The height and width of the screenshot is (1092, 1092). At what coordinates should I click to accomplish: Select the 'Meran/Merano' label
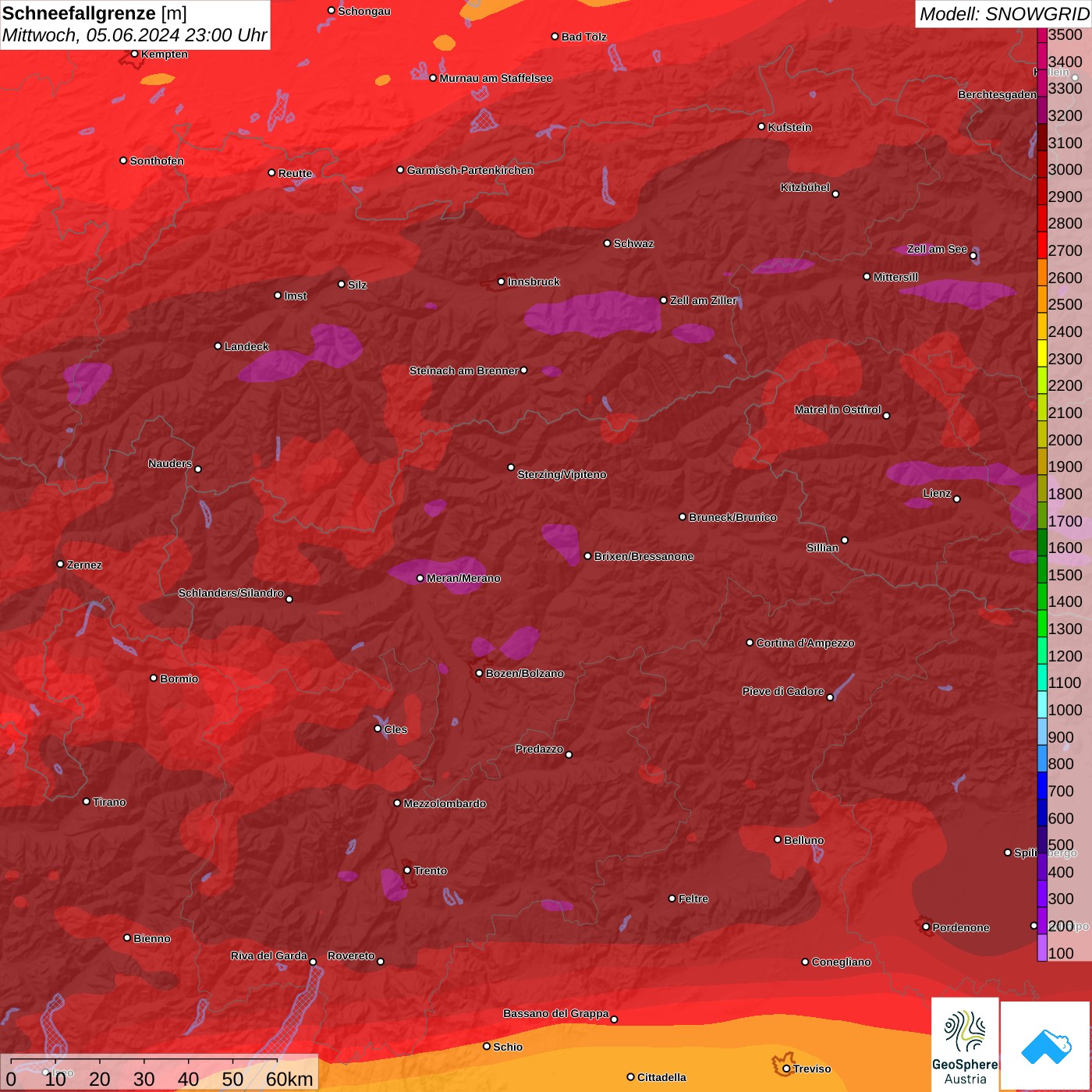(x=463, y=578)
